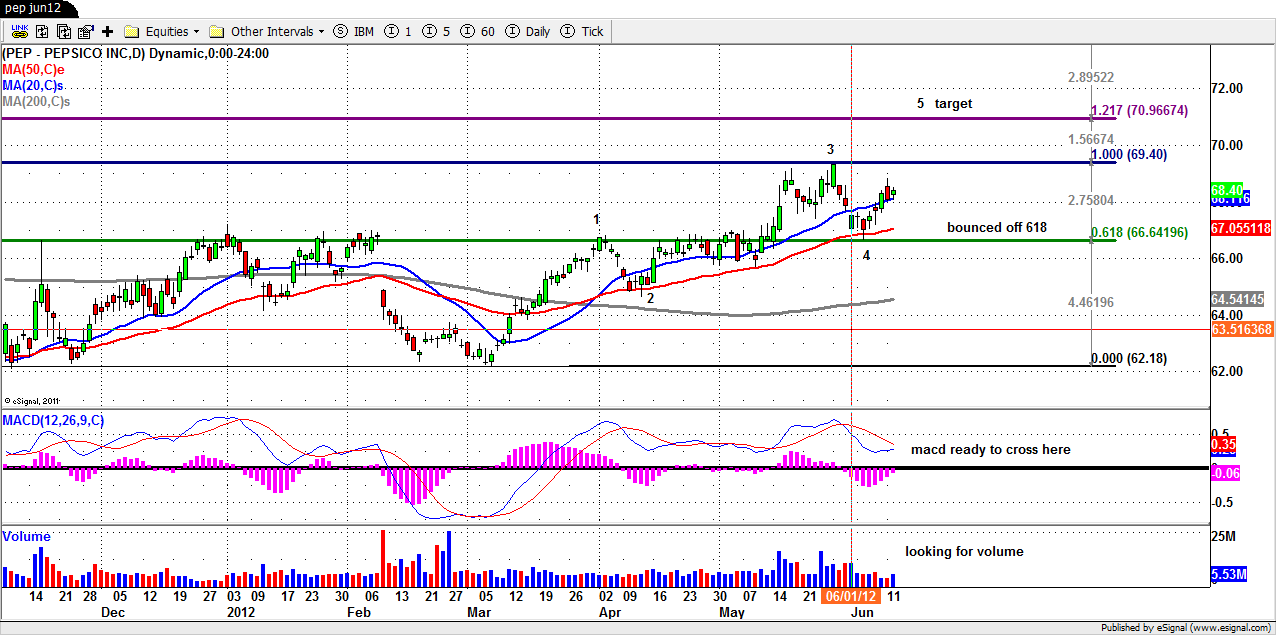
Task: Click wave label 3 above the May peak
Action: (x=830, y=149)
